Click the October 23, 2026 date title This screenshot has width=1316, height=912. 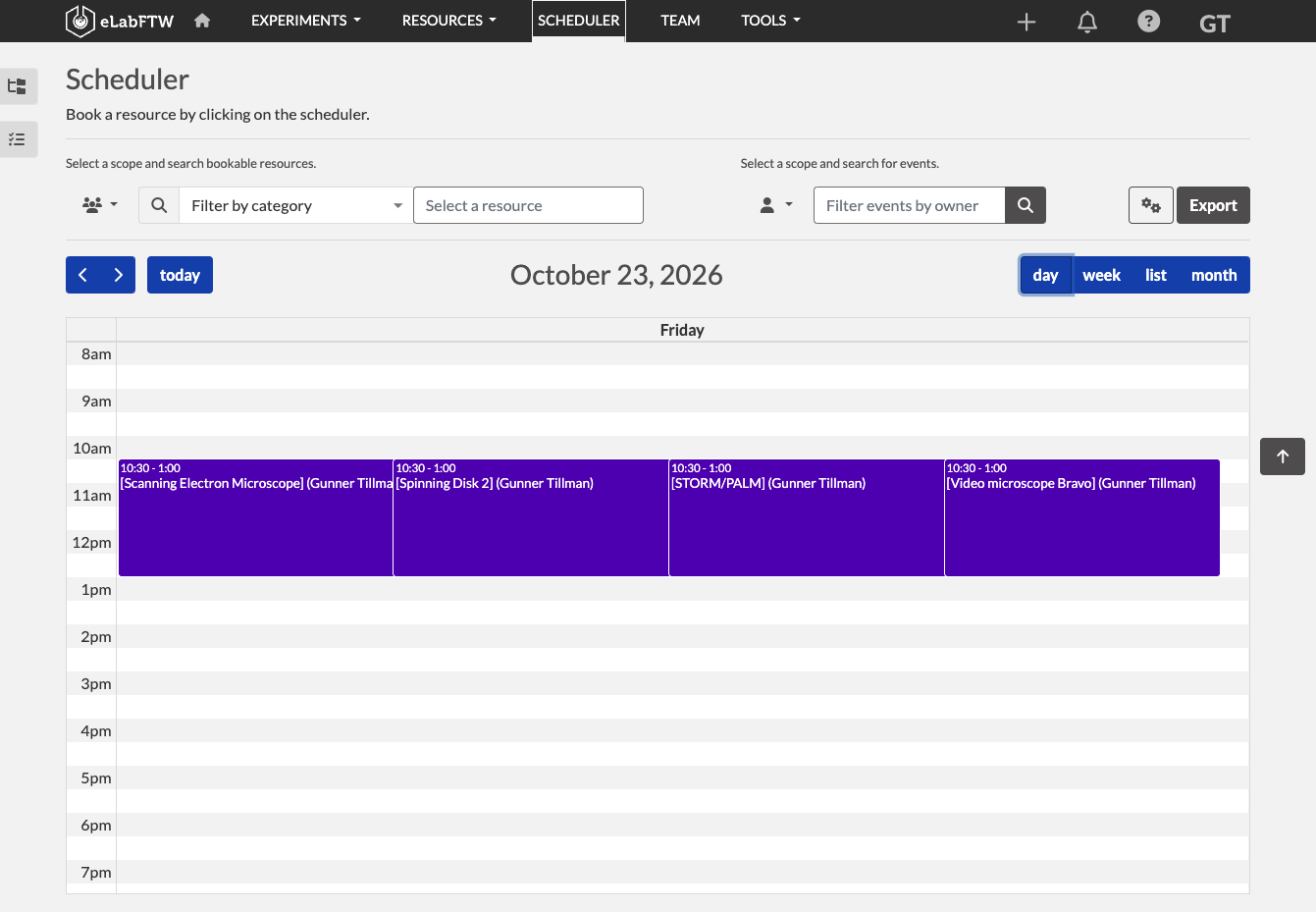(x=616, y=275)
